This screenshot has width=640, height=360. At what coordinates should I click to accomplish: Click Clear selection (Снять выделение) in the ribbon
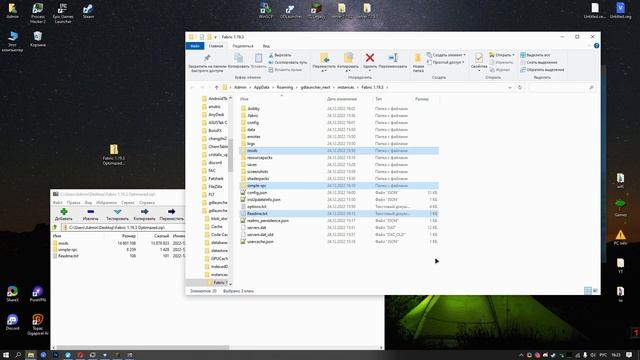tap(539, 62)
